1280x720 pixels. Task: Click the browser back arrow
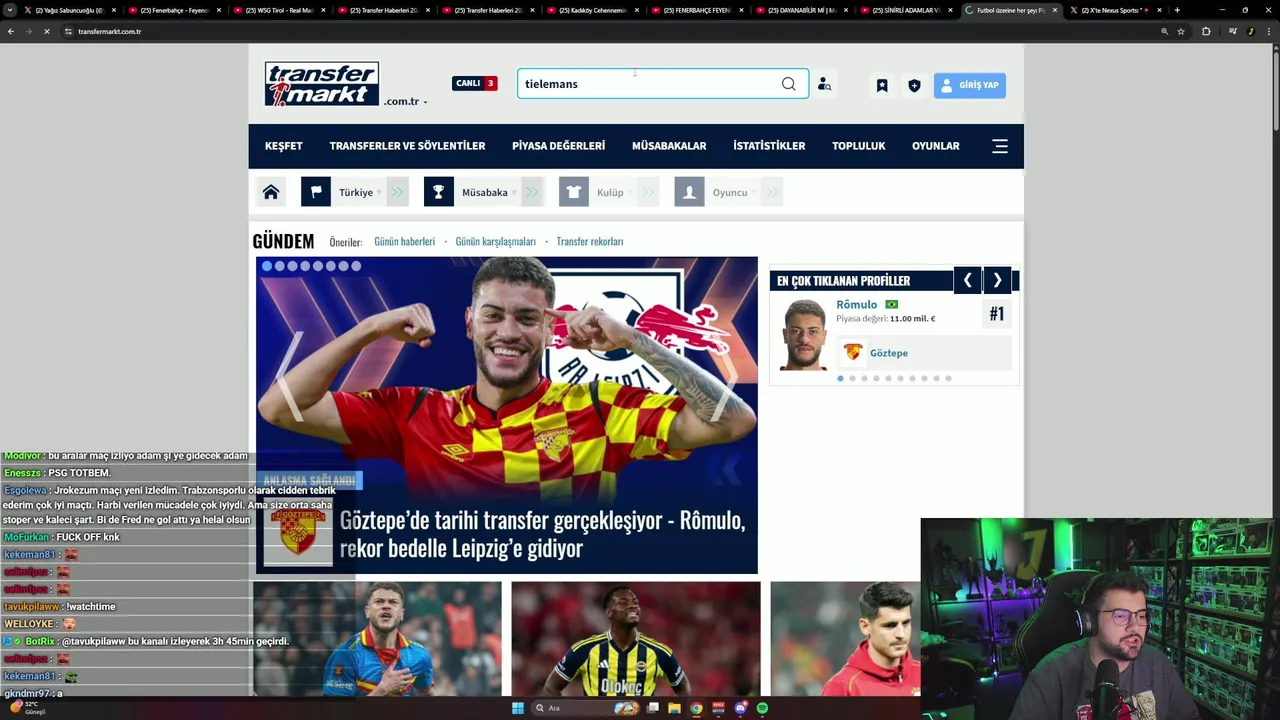[x=10, y=31]
